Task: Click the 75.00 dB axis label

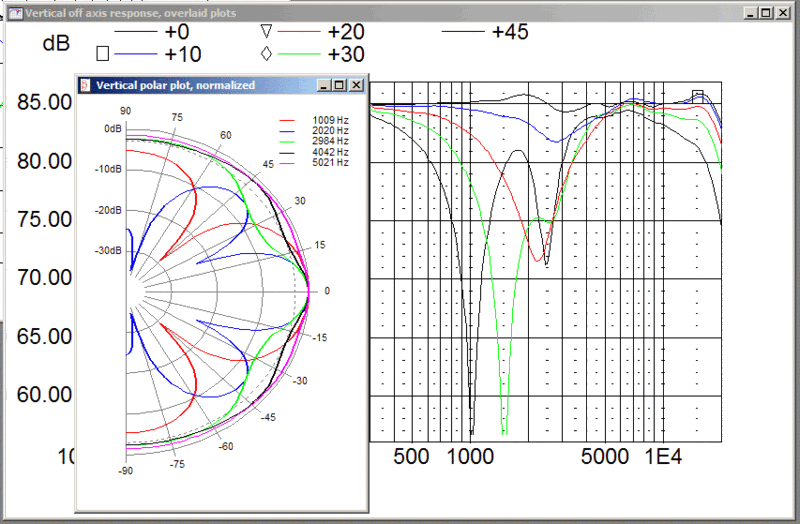Action: [x=44, y=219]
